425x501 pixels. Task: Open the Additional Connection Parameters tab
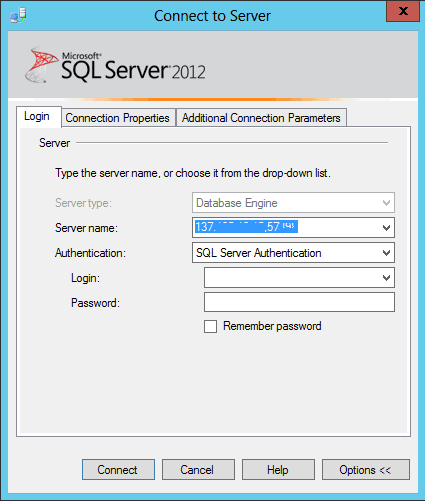tap(261, 118)
